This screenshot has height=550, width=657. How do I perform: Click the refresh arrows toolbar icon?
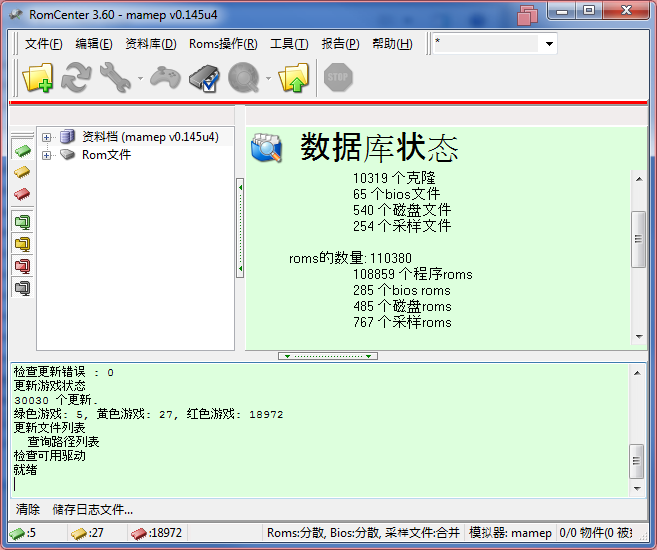tap(77, 78)
